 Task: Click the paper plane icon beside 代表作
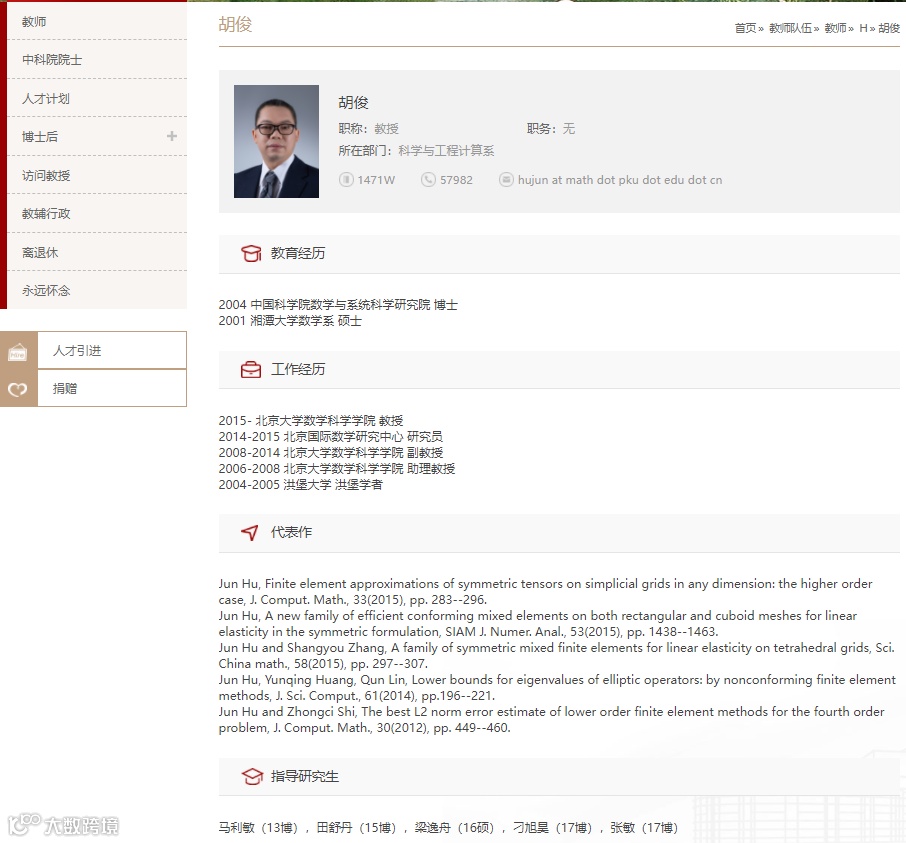click(250, 532)
